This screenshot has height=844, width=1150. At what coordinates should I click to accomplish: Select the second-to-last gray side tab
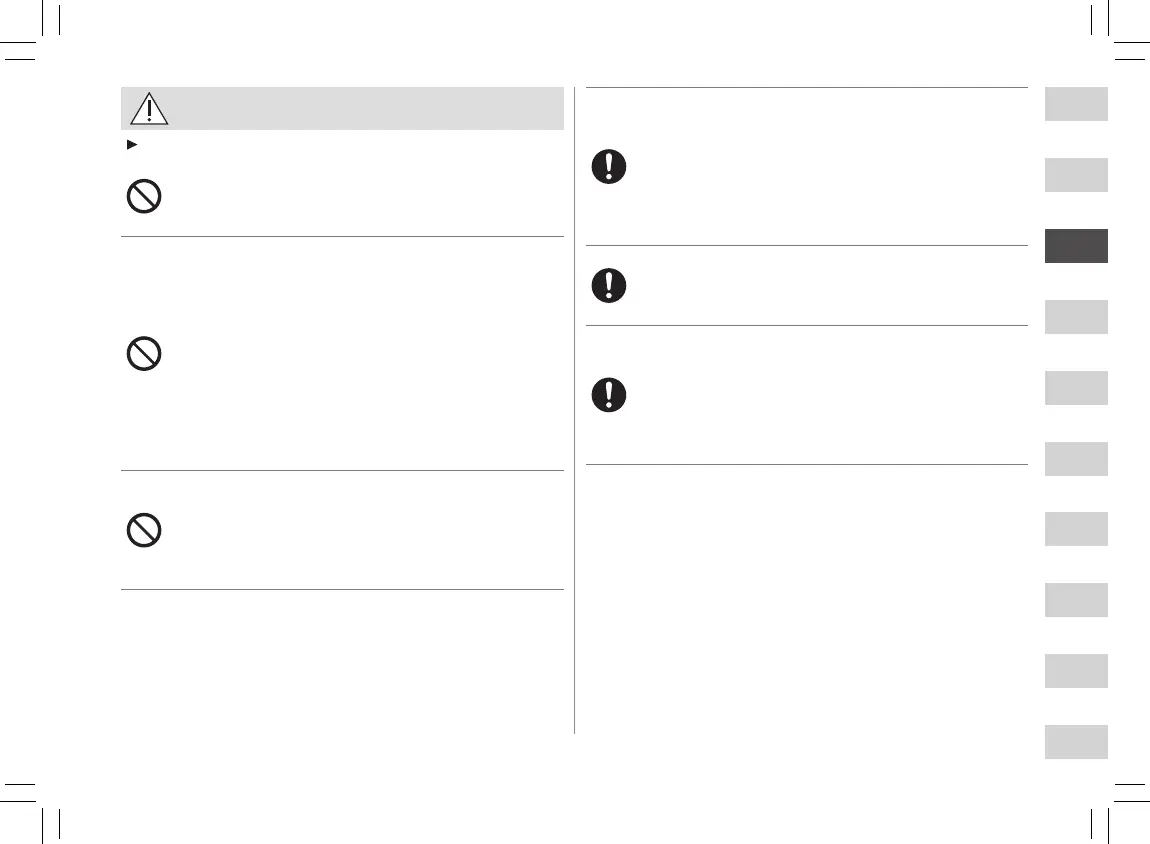1076,671
